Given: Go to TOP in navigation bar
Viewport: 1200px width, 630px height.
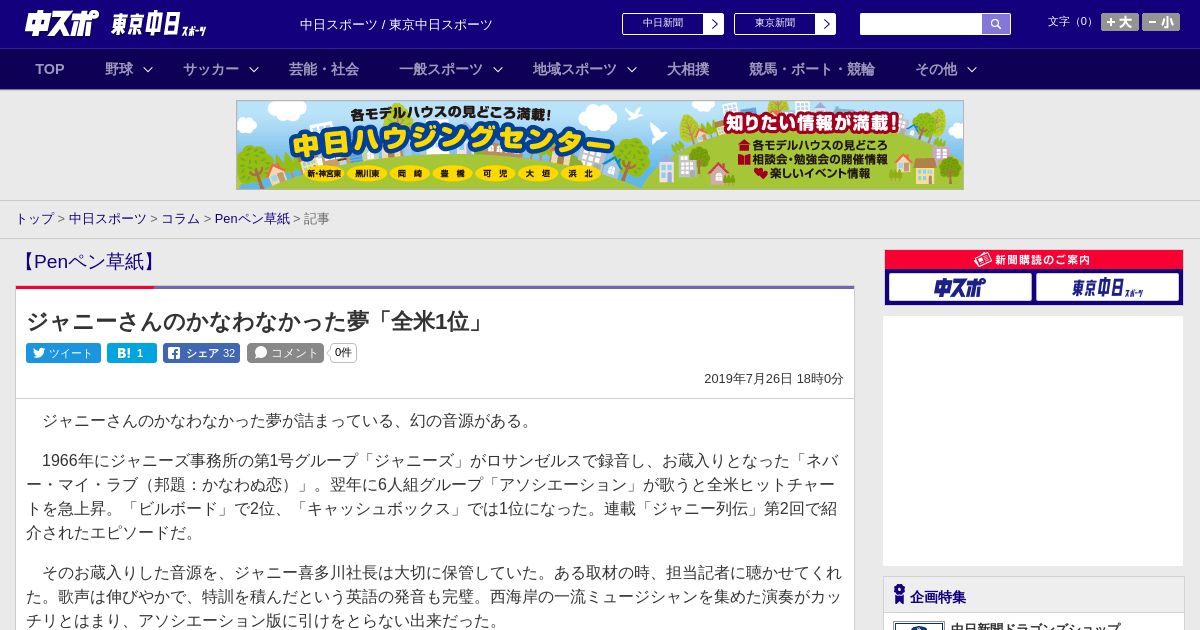Looking at the screenshot, I should (x=50, y=69).
